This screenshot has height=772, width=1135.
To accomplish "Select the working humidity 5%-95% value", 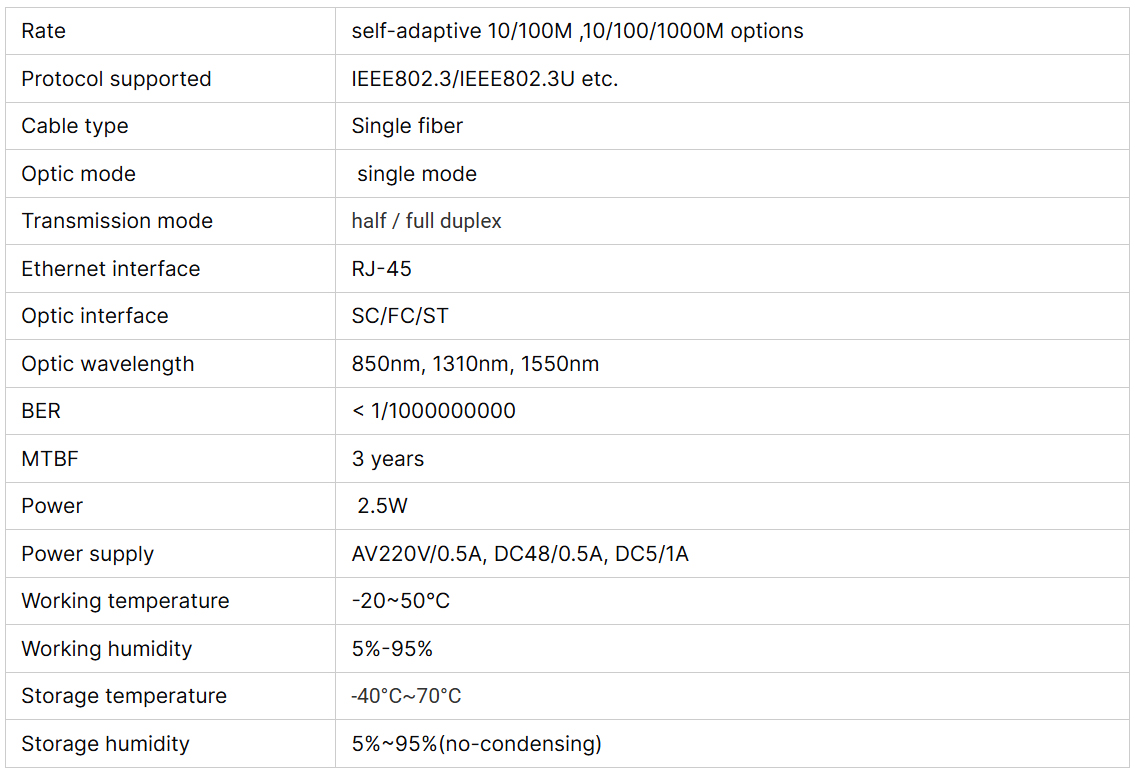I will tap(392, 649).
